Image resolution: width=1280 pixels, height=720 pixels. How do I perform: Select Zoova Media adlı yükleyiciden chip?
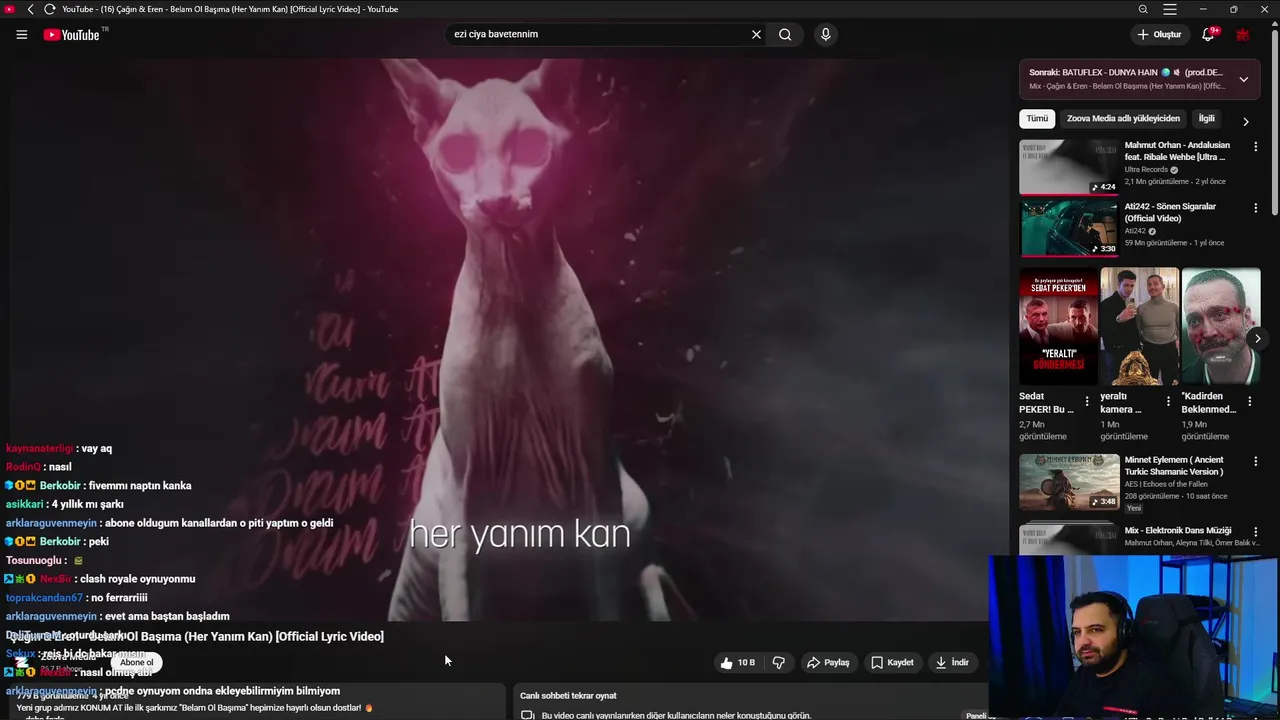click(x=1123, y=118)
